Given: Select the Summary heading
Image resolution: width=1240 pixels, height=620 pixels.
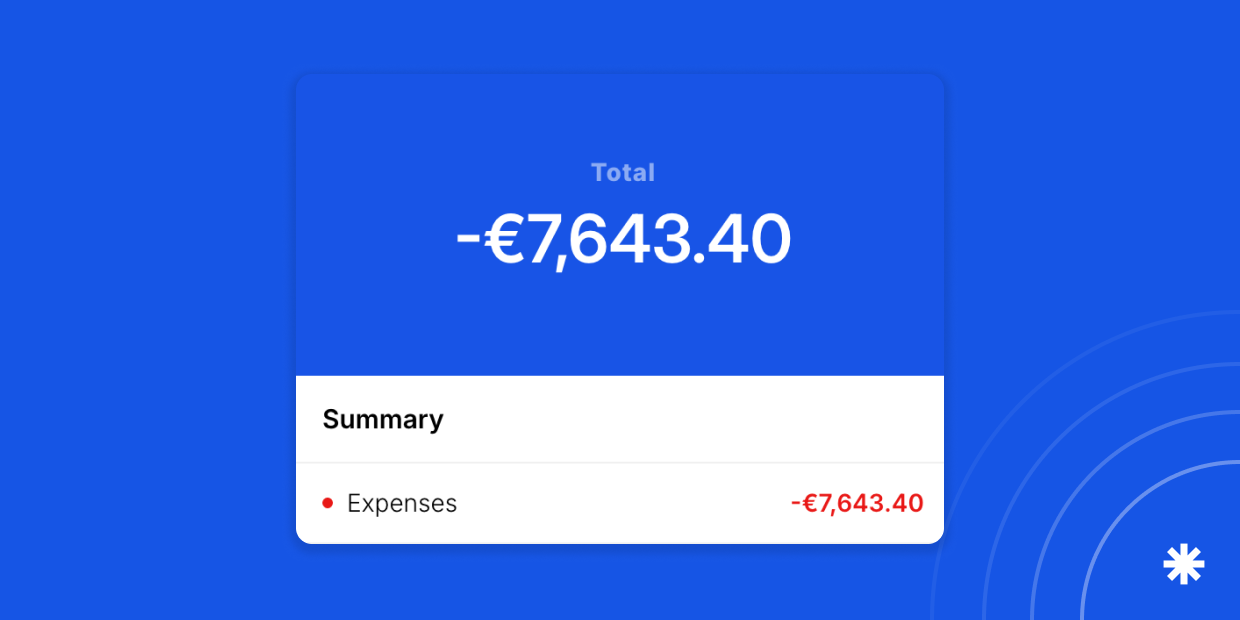Looking at the screenshot, I should point(382,419).
